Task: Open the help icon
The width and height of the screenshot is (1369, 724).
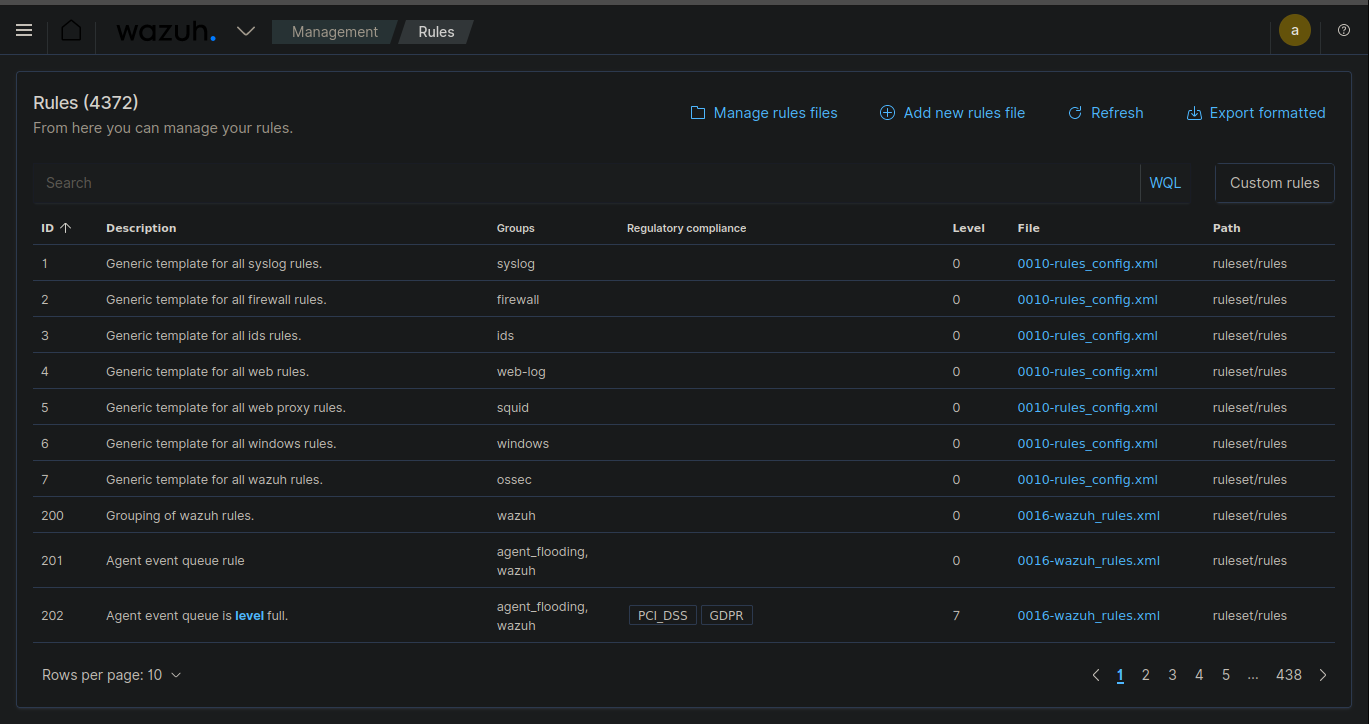Action: pyautogui.click(x=1343, y=31)
